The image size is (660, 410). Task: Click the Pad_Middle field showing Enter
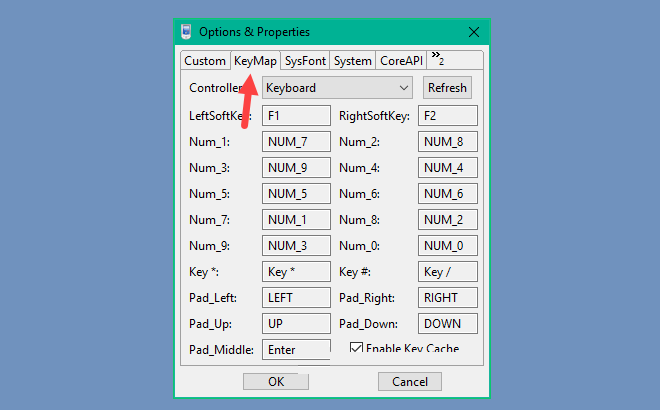click(296, 349)
